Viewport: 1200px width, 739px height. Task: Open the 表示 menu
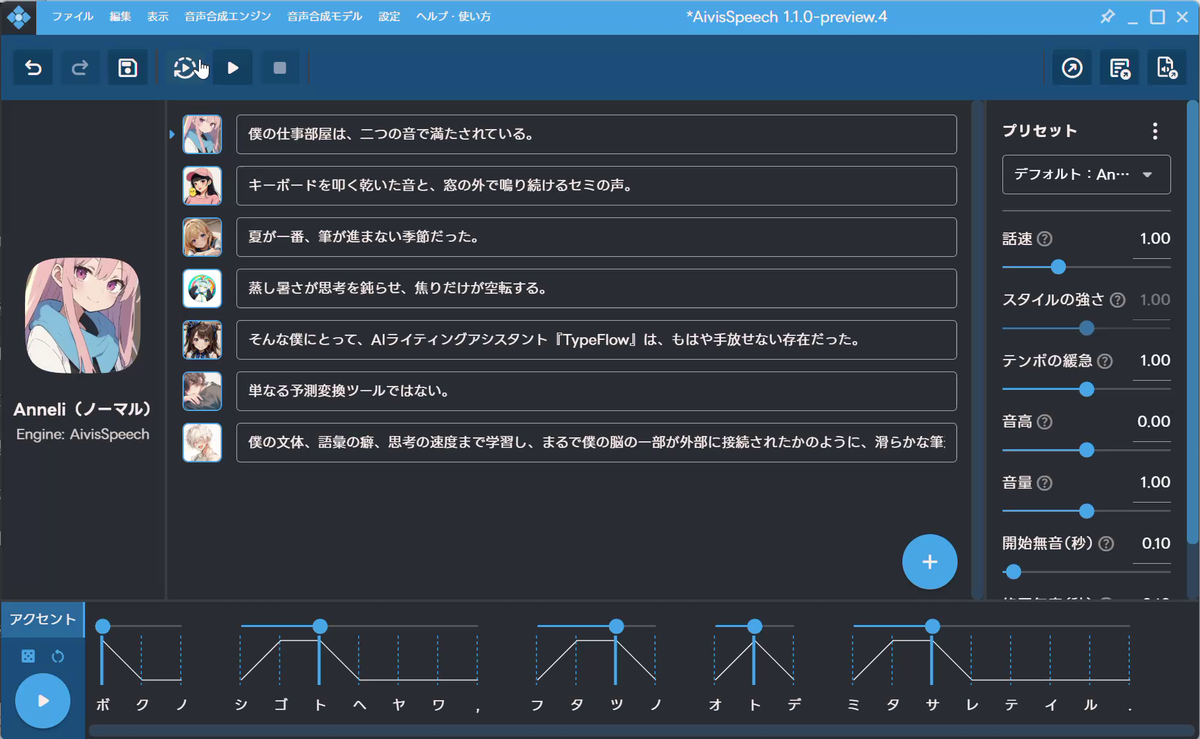(x=157, y=17)
